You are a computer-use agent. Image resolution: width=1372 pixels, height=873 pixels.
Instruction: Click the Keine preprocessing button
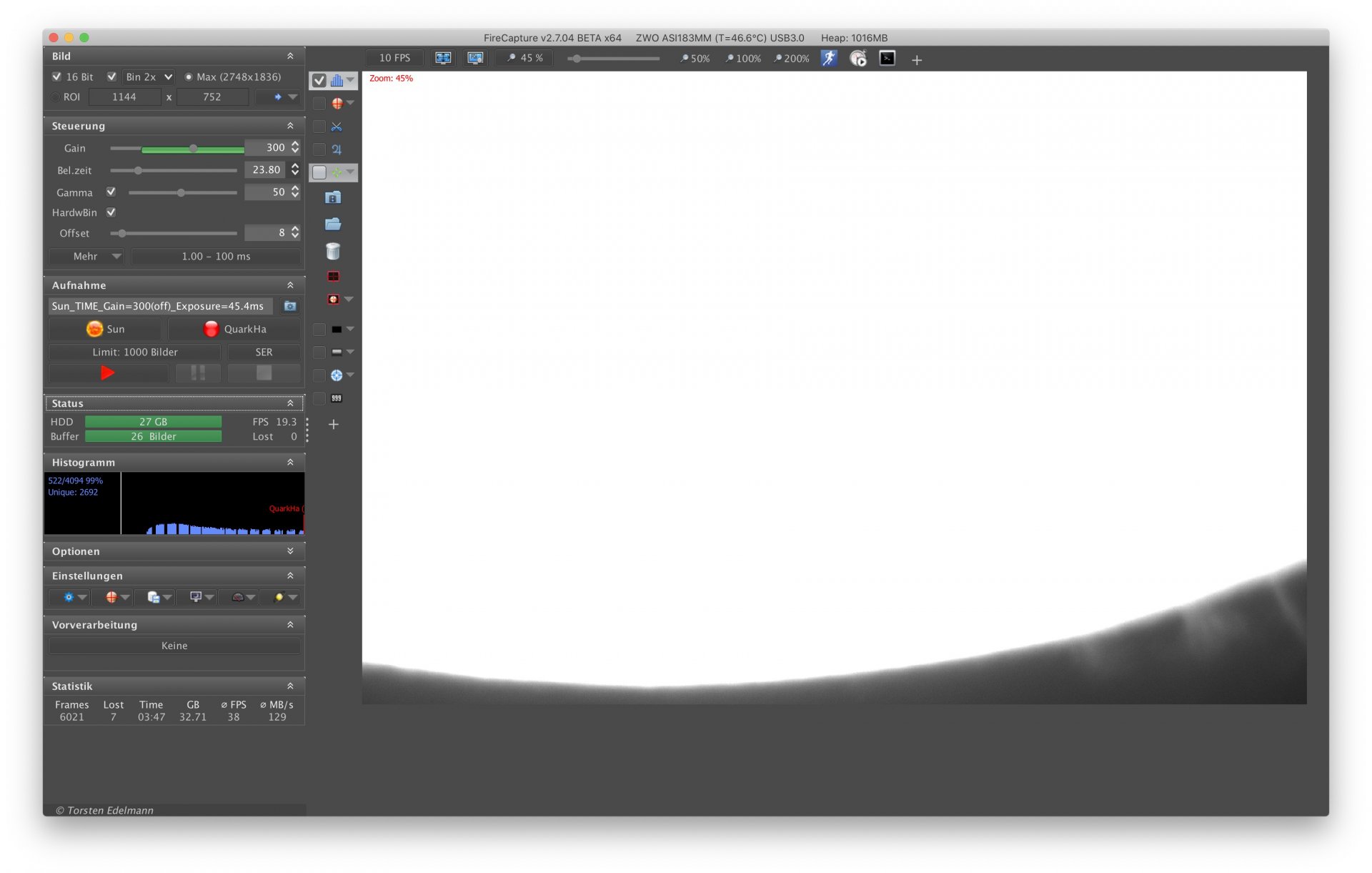pyautogui.click(x=174, y=646)
